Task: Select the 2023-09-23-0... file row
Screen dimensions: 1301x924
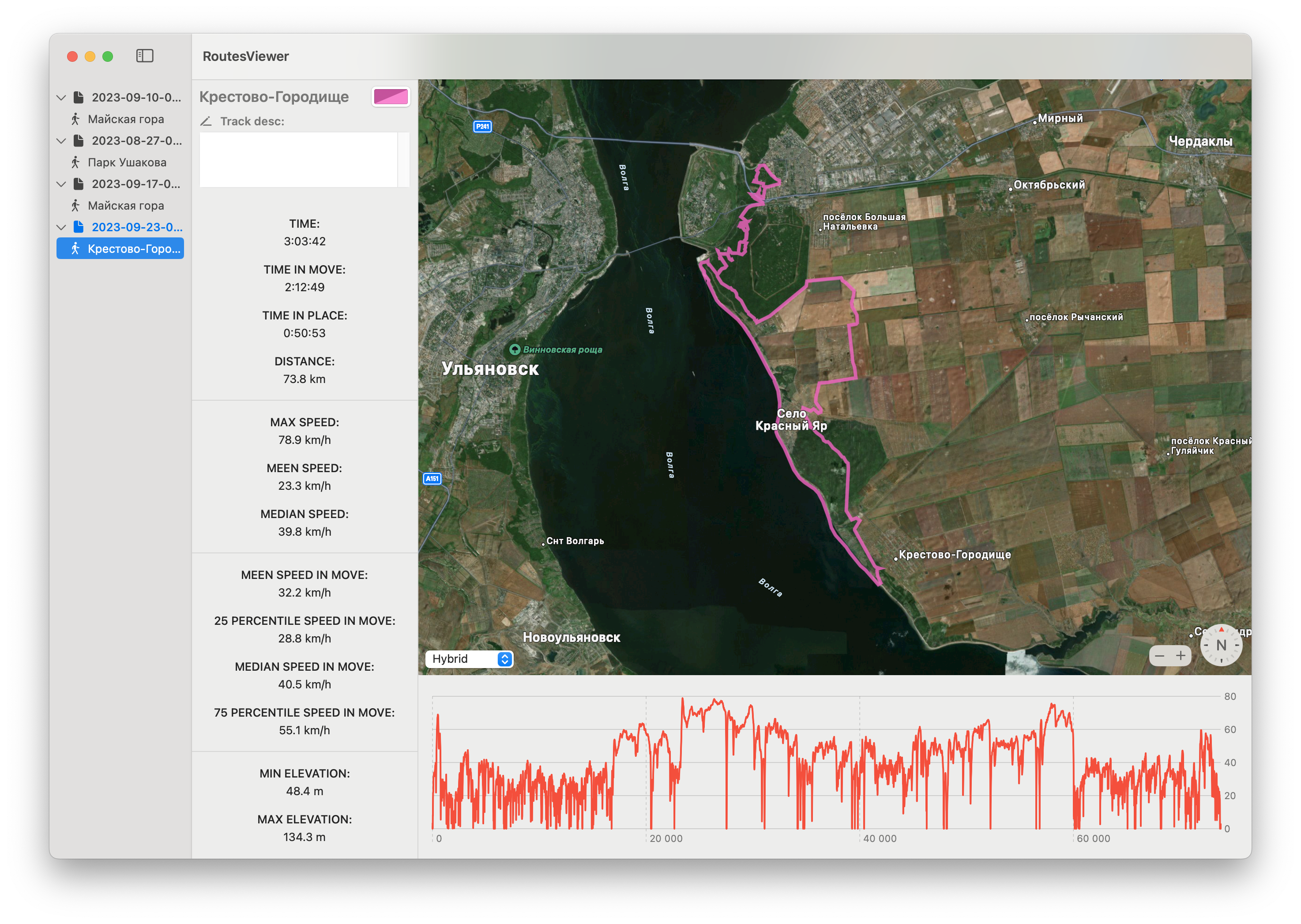Action: pos(120,227)
